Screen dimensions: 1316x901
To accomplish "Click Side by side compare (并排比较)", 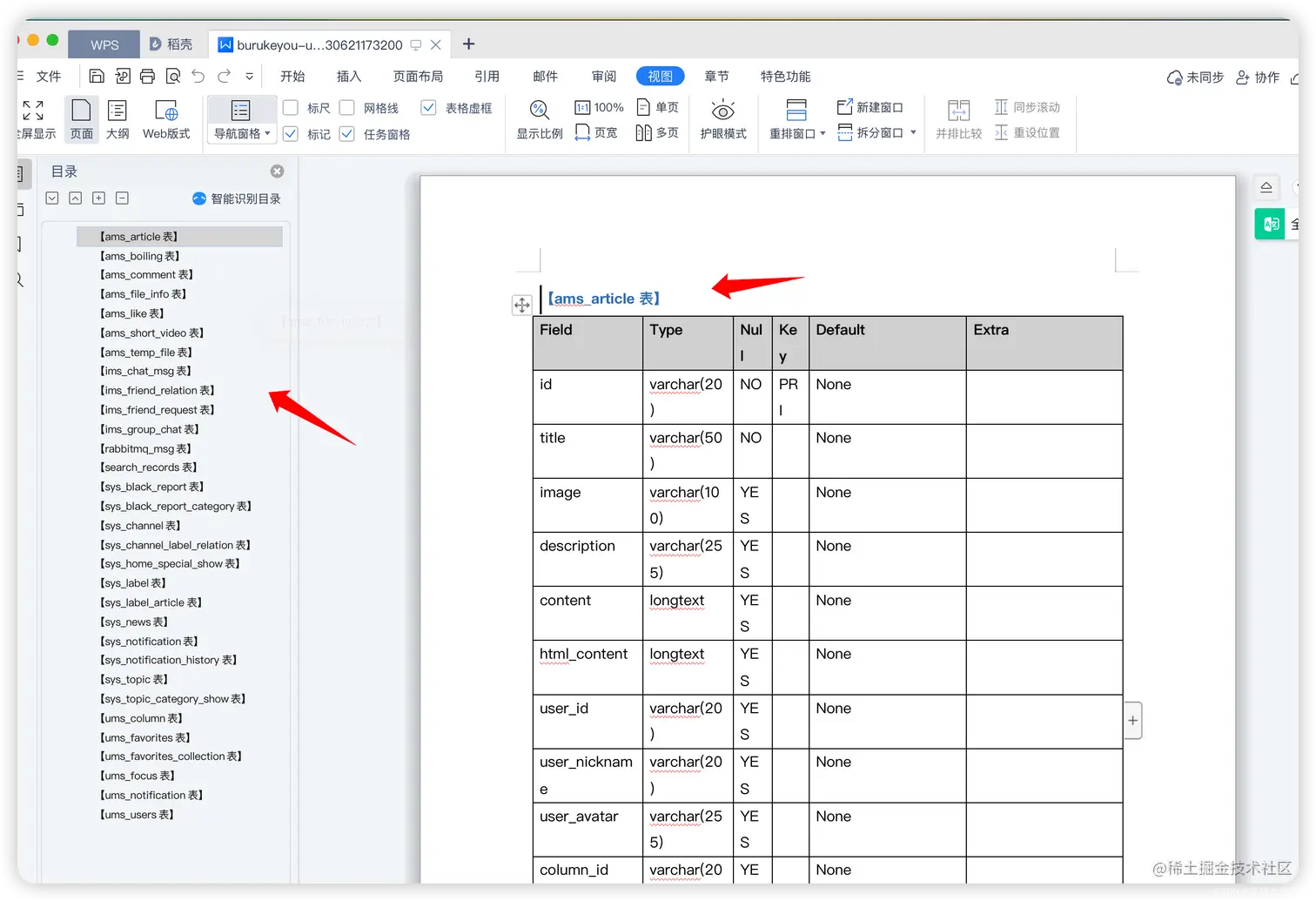I will 958,119.
